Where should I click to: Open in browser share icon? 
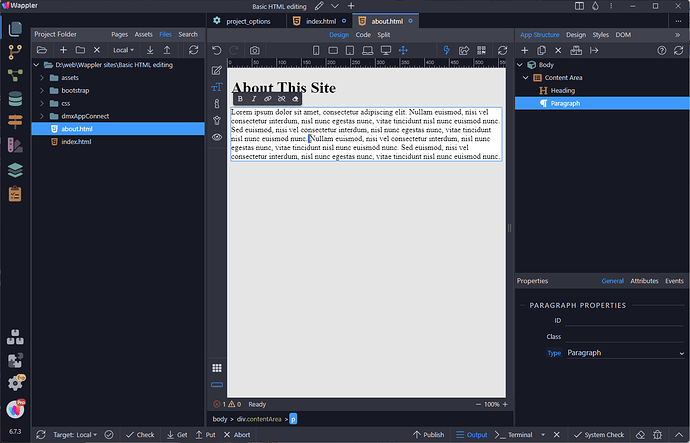point(463,51)
